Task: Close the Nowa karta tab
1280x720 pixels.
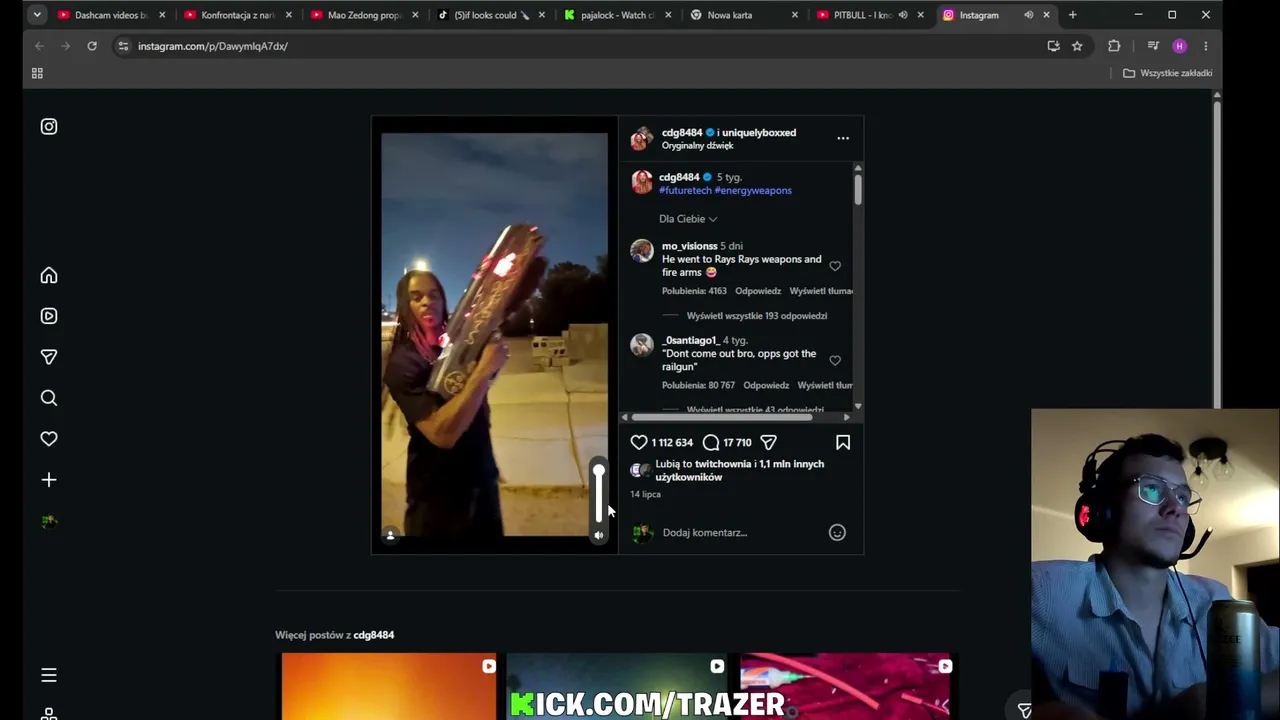Action: tap(795, 15)
